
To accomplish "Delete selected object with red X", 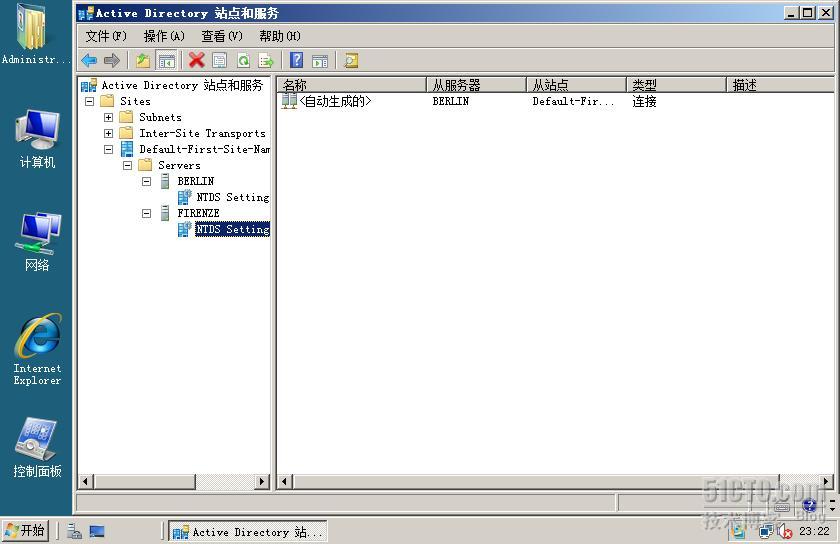I will coord(197,61).
